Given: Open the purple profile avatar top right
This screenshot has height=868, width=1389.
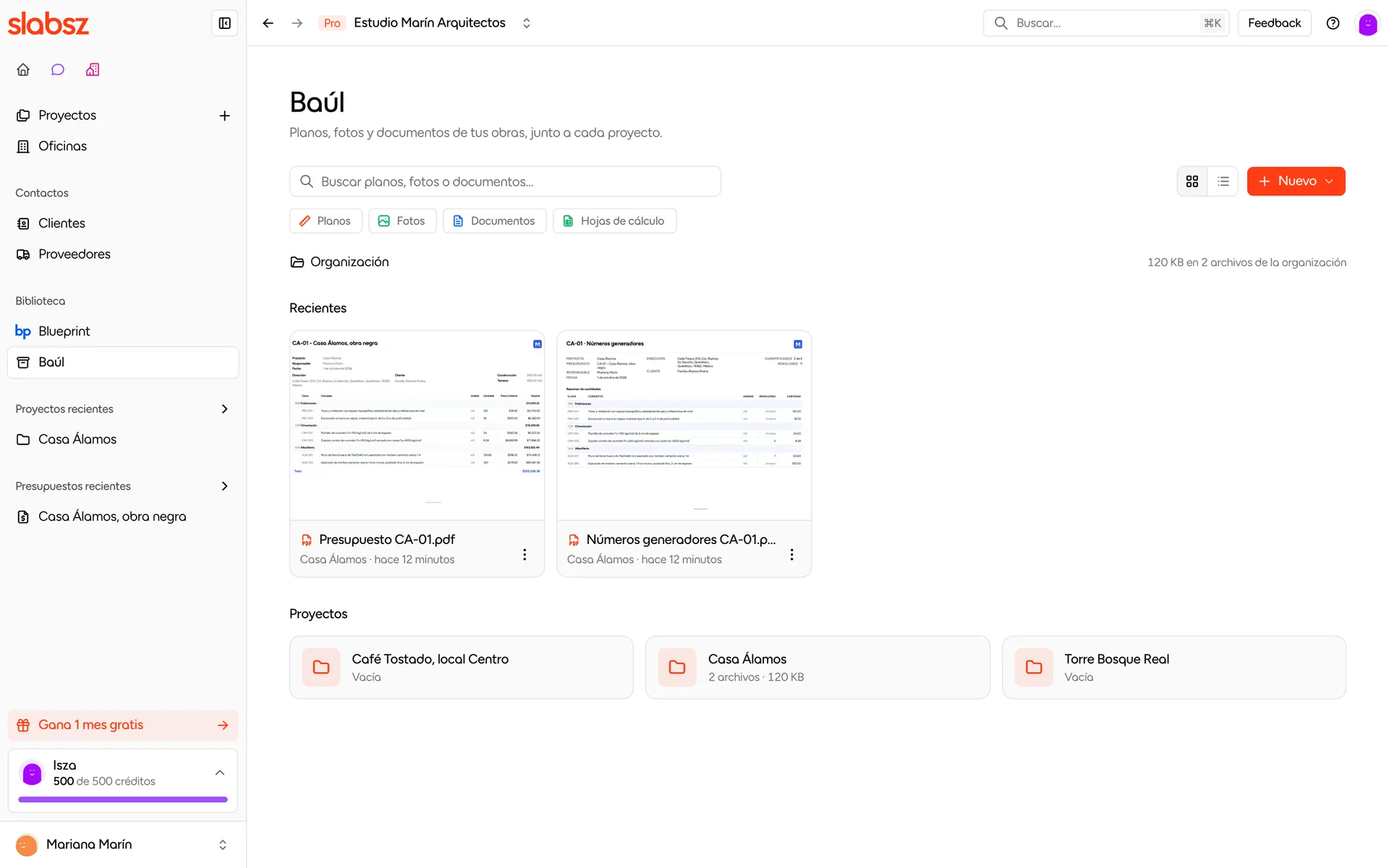Looking at the screenshot, I should (x=1367, y=24).
